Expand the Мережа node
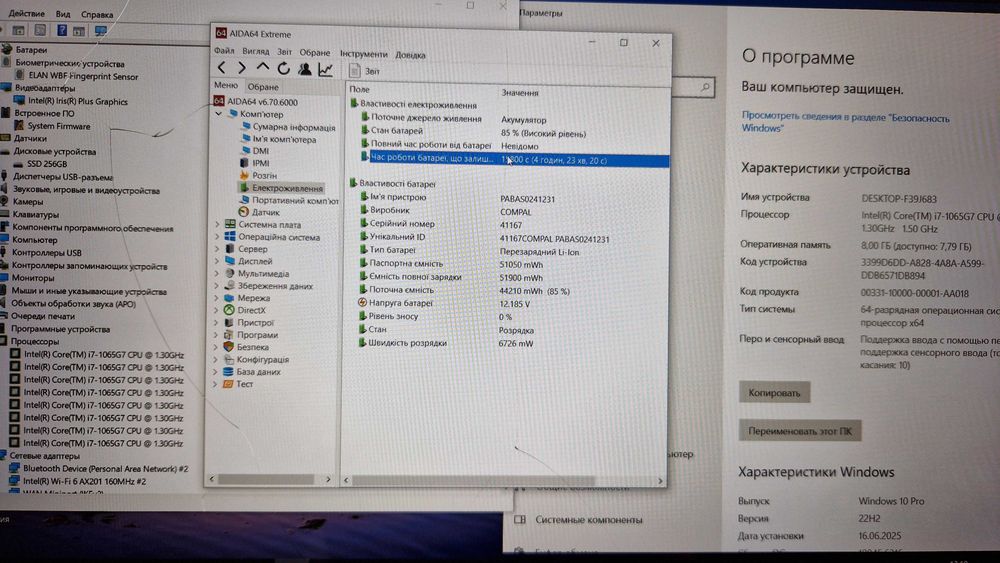 [216, 298]
